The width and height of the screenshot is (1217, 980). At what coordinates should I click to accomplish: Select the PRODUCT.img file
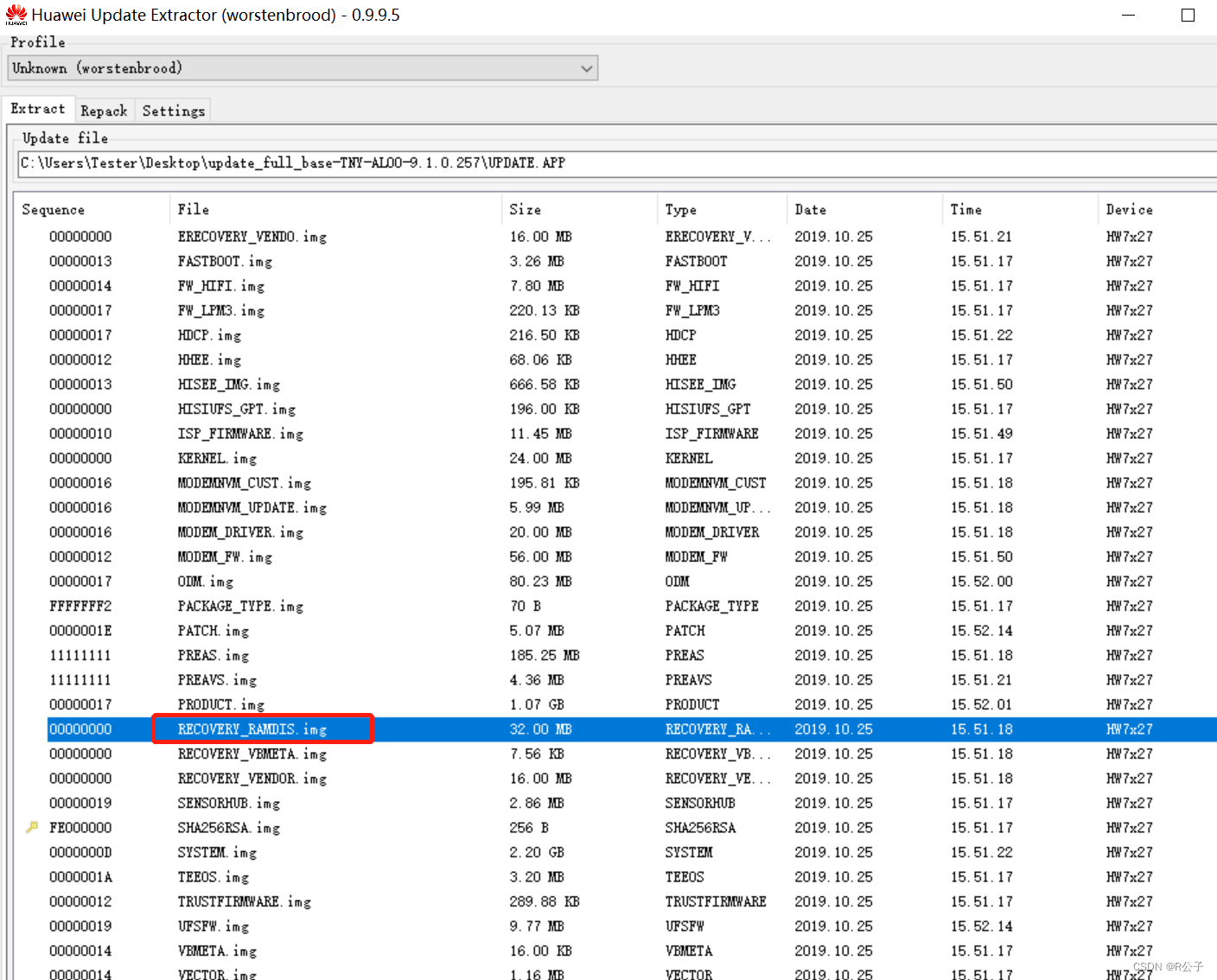click(x=220, y=704)
